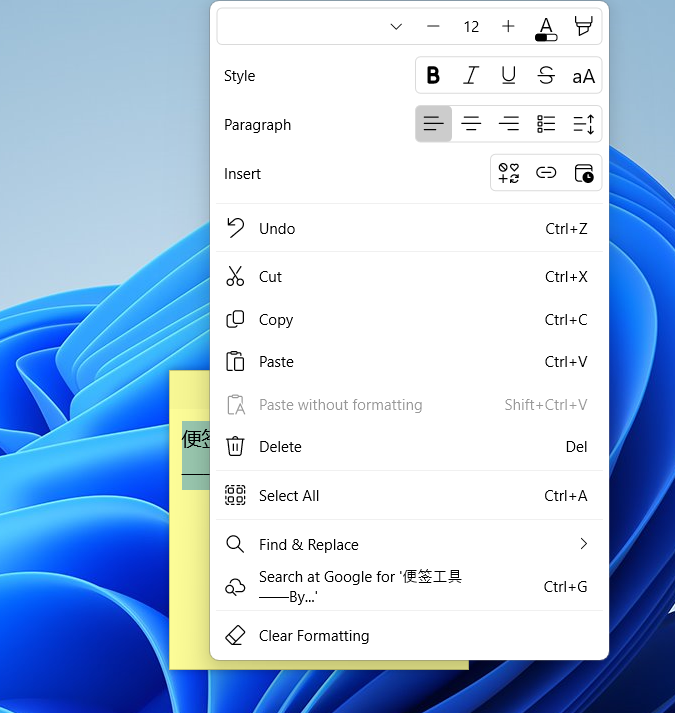The image size is (675, 713).
Task: Insert date and time
Action: pyautogui.click(x=584, y=173)
